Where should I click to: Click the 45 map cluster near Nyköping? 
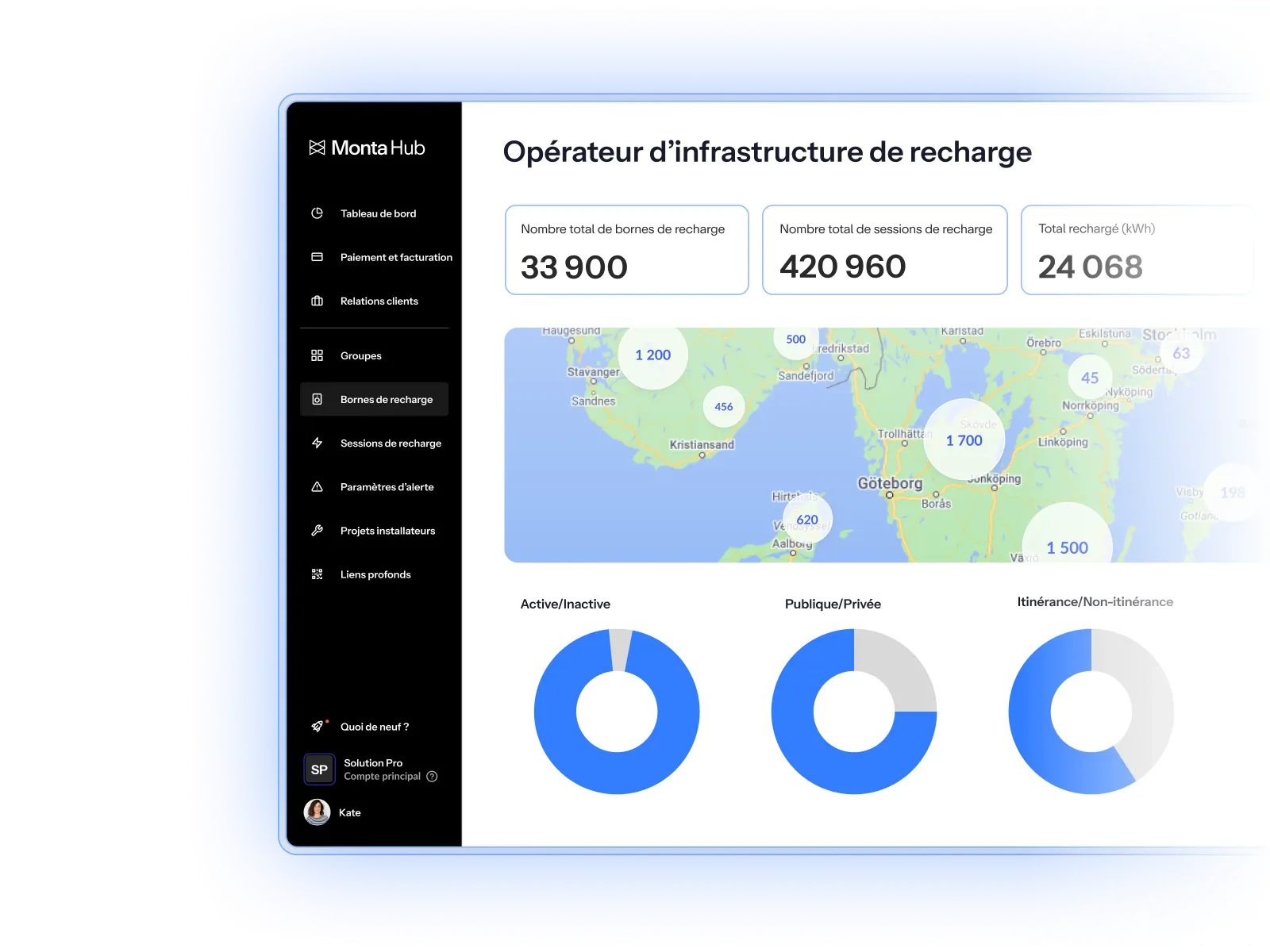[x=1090, y=378]
